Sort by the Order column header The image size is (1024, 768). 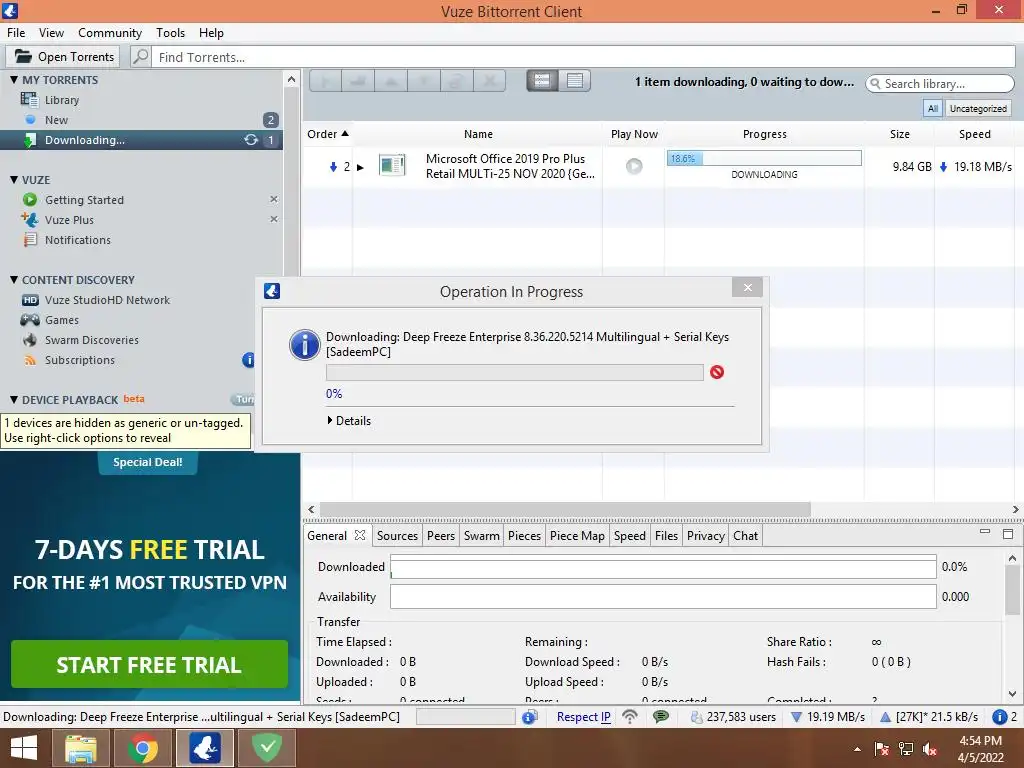[328, 134]
